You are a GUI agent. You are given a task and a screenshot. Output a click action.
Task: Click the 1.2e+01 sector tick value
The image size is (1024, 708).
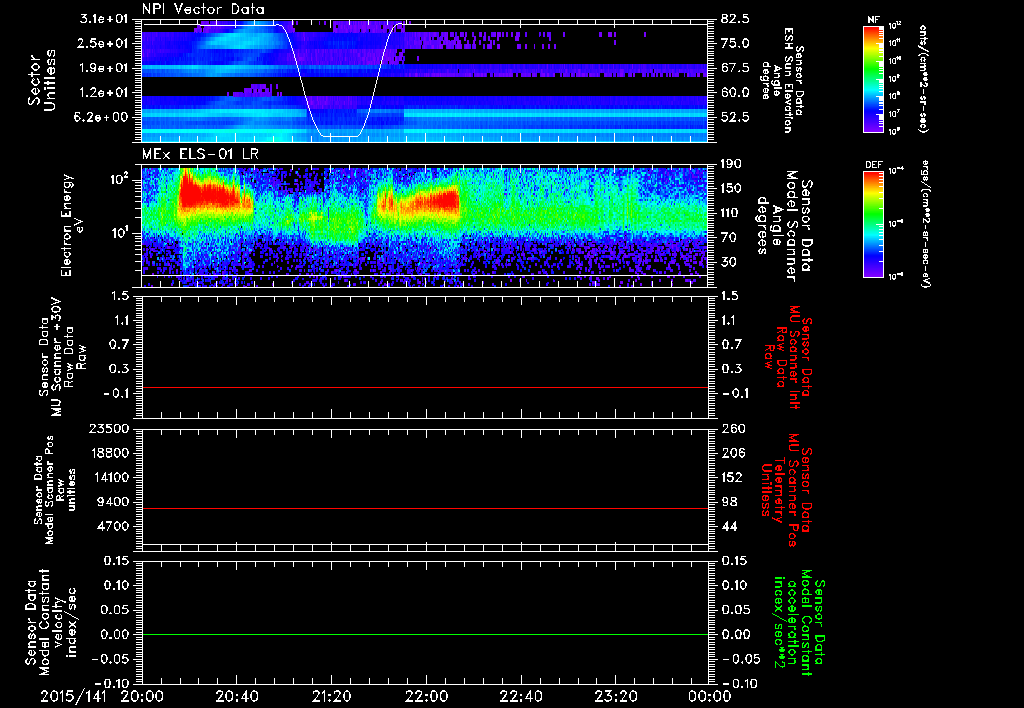tap(104, 93)
